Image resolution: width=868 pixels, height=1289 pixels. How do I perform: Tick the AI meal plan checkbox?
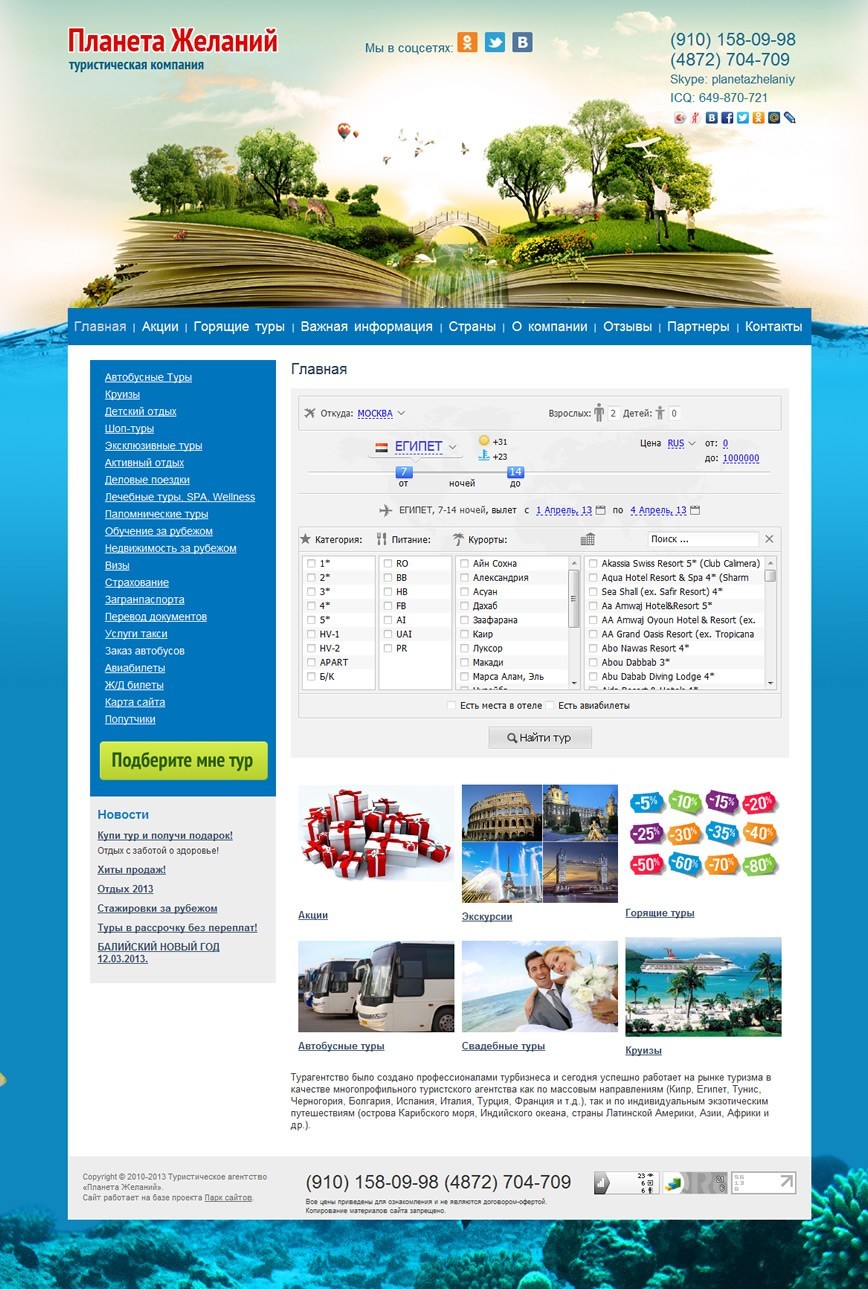coord(388,620)
